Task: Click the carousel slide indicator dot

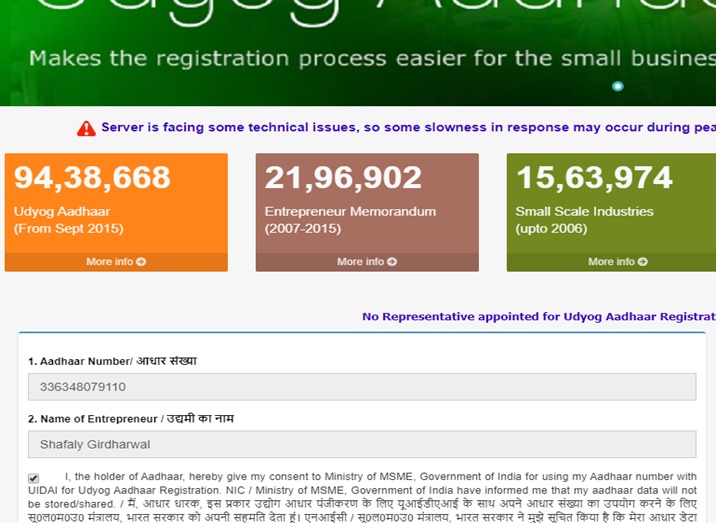Action: click(617, 86)
